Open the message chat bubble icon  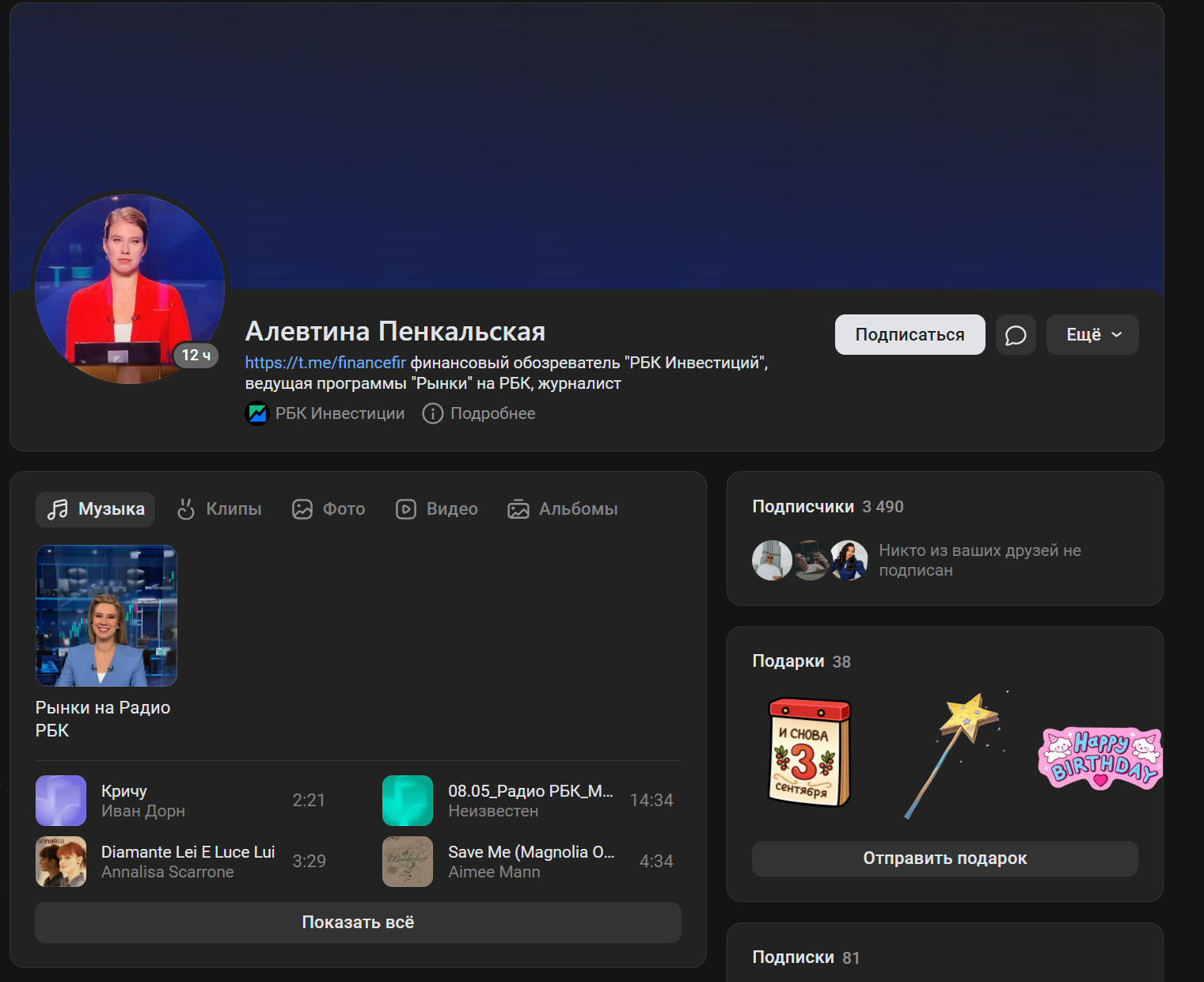coord(1016,335)
